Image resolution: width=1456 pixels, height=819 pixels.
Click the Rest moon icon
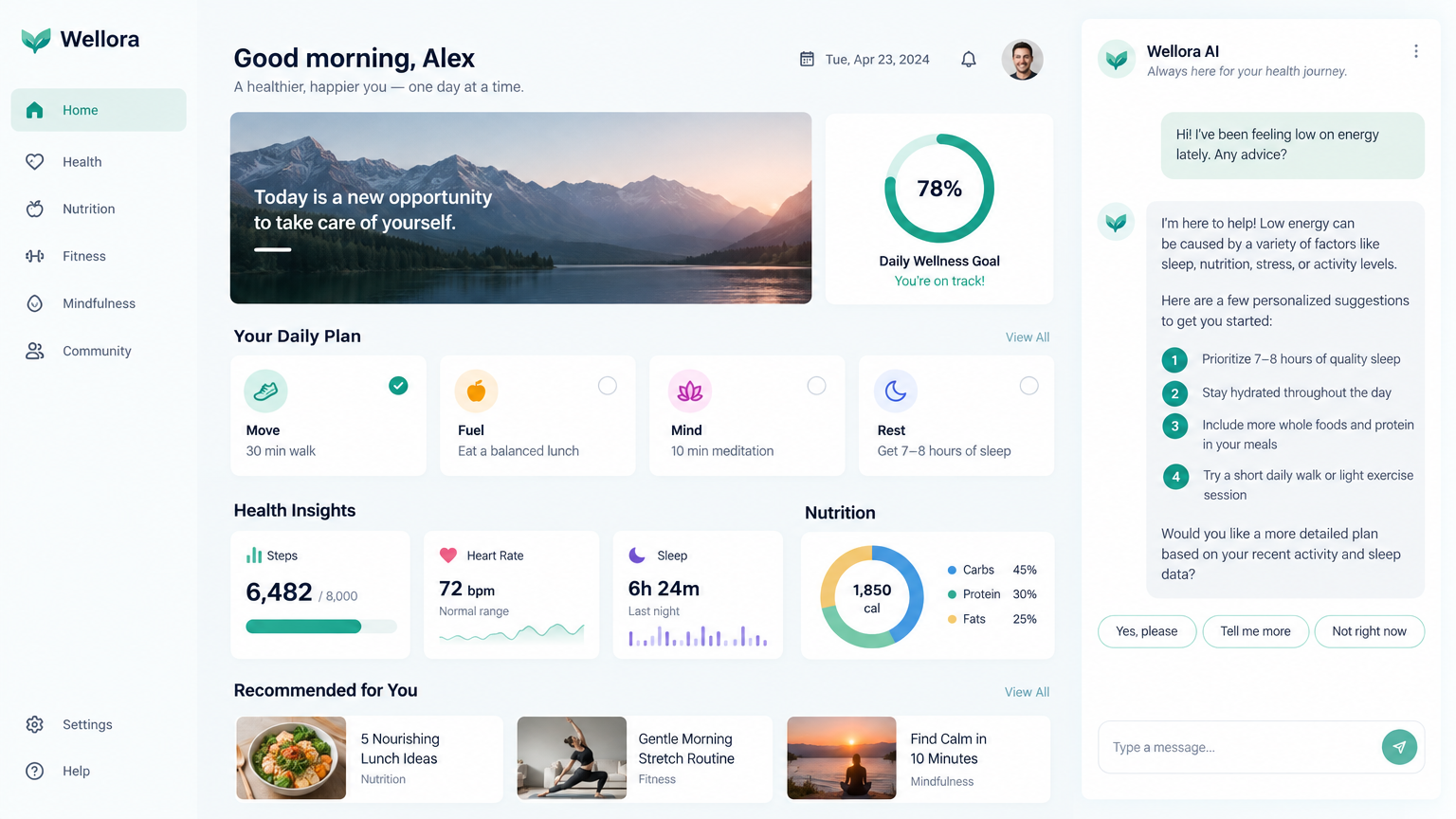(x=896, y=391)
